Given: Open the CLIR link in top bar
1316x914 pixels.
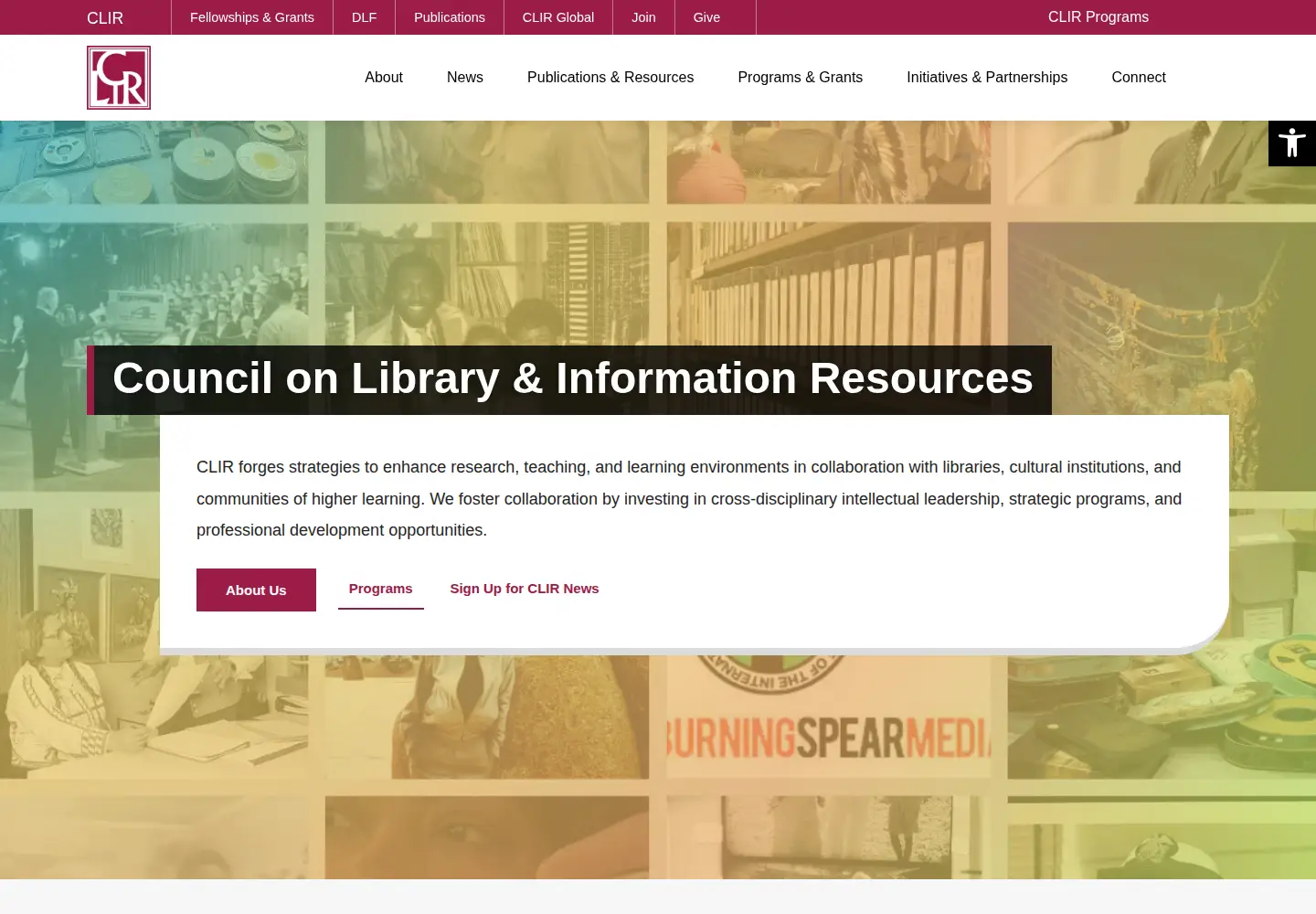Looking at the screenshot, I should [x=105, y=17].
